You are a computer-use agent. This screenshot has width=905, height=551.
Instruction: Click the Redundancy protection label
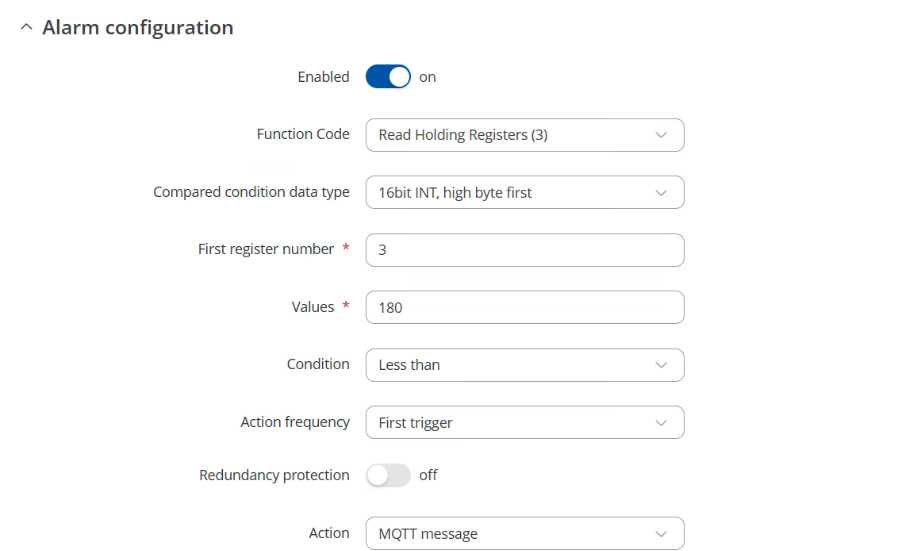click(274, 475)
